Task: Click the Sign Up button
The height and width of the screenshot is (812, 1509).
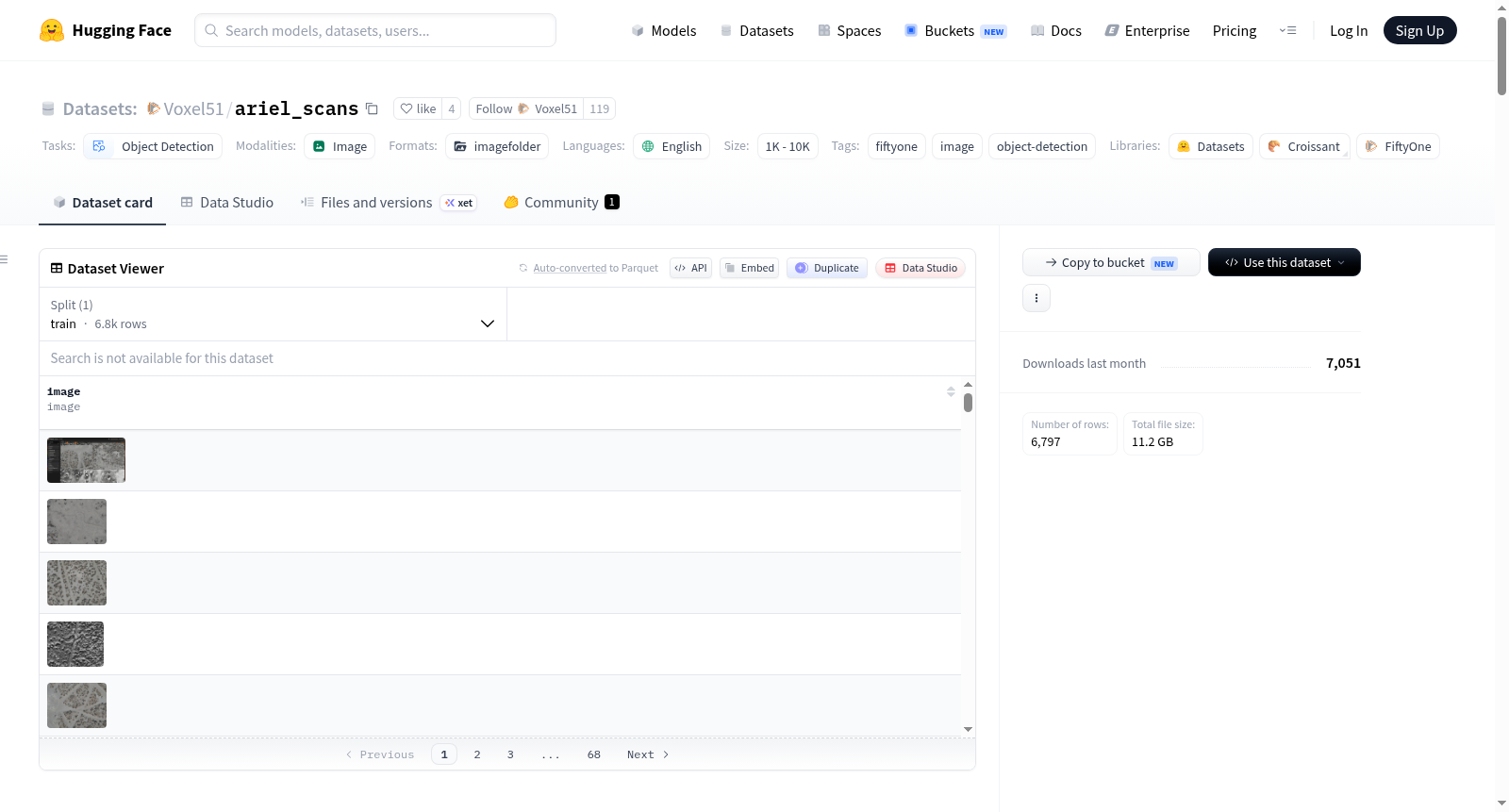Action: tap(1419, 30)
